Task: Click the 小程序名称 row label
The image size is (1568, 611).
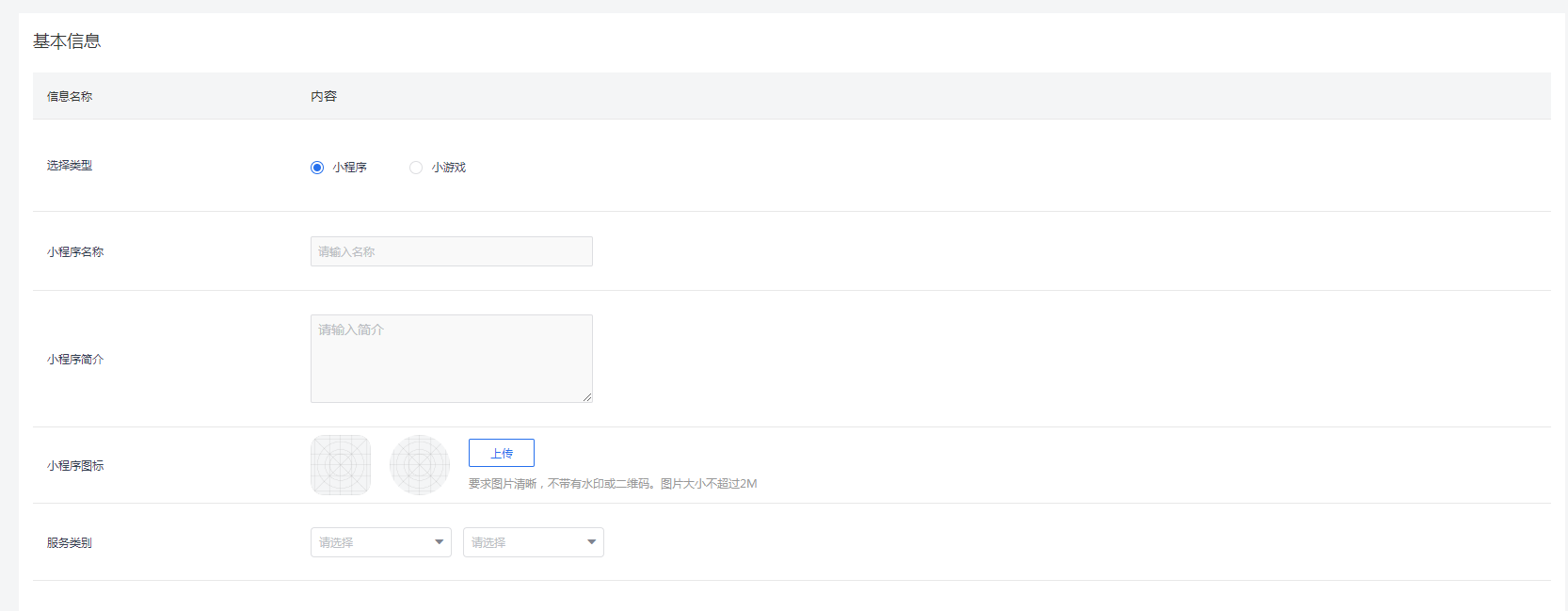Action: tap(75, 252)
